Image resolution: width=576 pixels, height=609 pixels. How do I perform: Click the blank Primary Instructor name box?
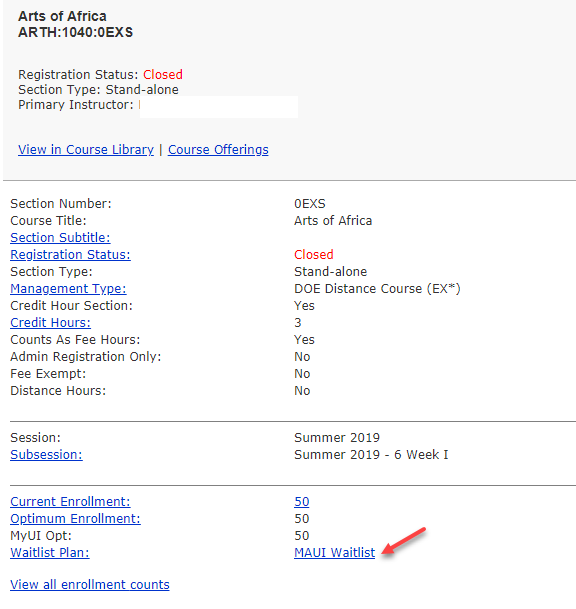coord(219,106)
